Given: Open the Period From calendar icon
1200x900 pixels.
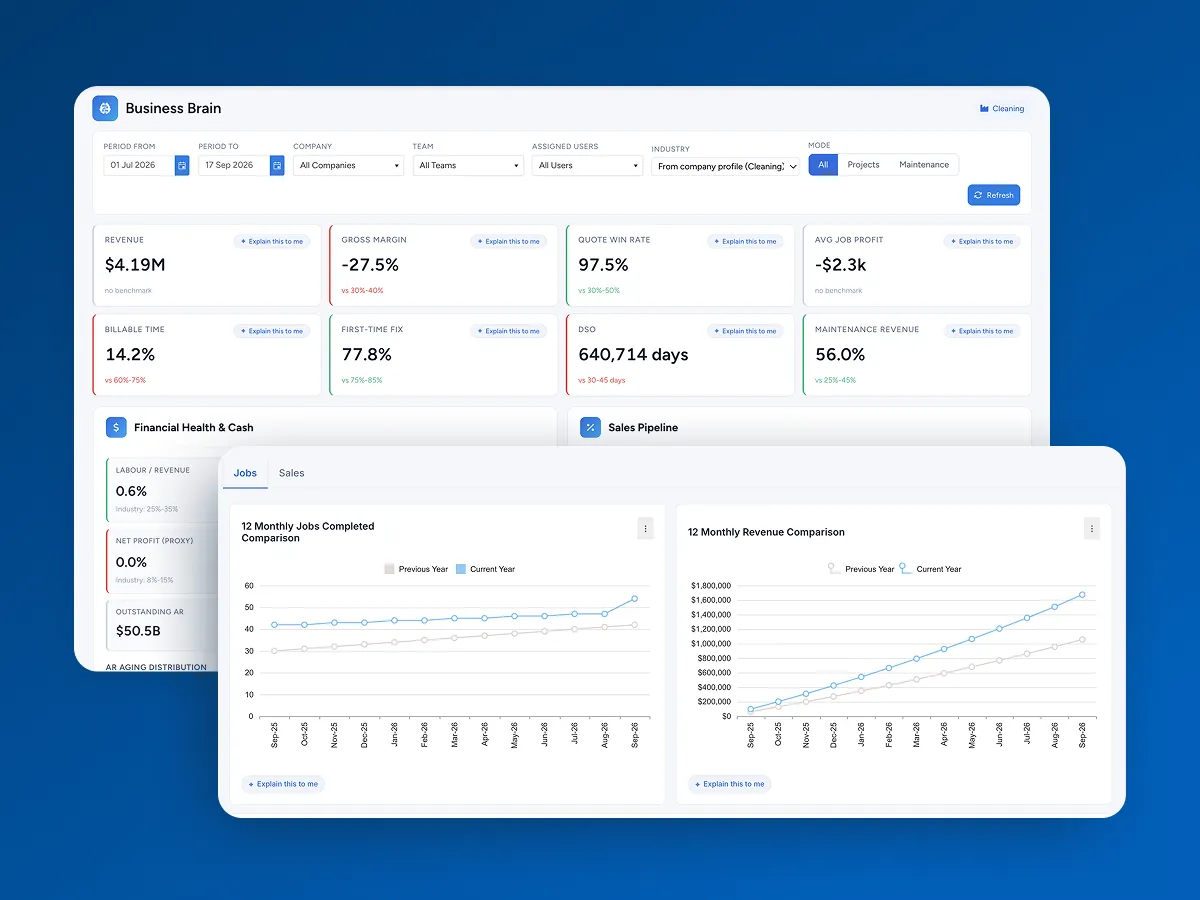Looking at the screenshot, I should point(182,165).
